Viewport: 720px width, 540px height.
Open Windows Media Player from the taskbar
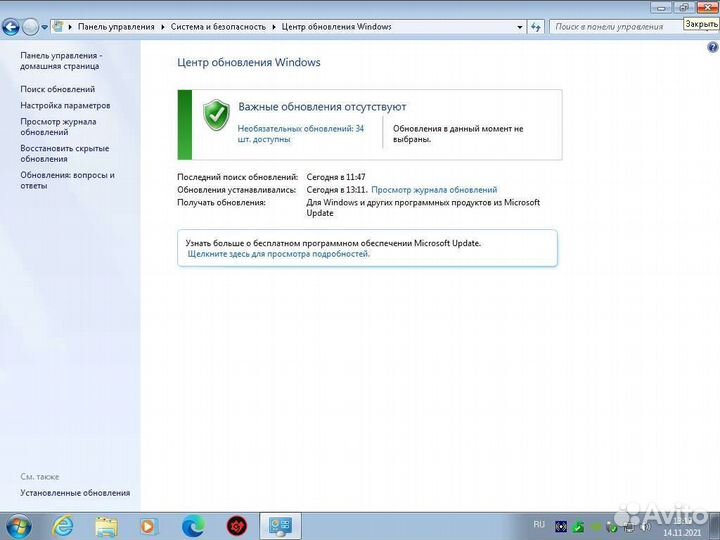(149, 525)
